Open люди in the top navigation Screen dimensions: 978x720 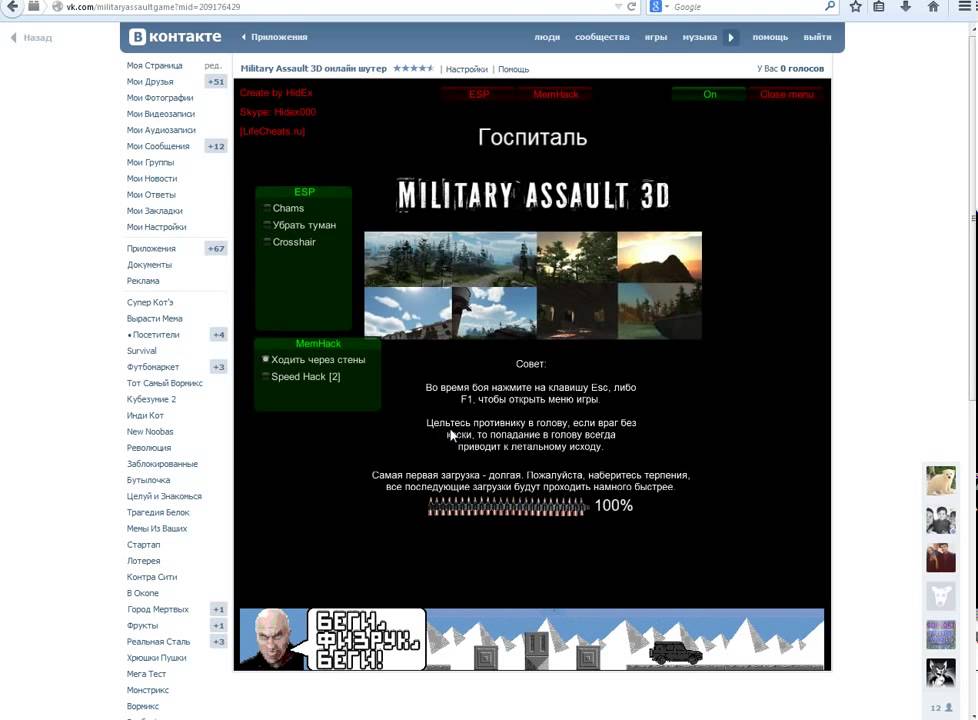tap(547, 37)
